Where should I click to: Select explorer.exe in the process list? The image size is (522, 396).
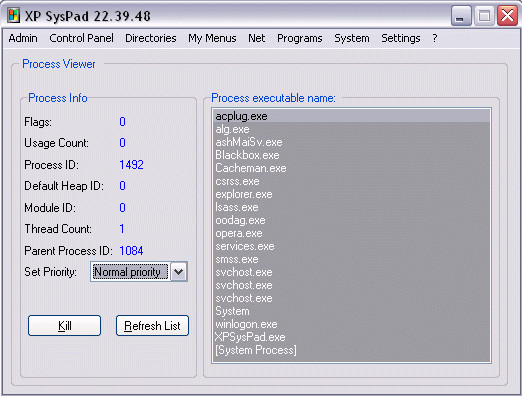point(351,194)
